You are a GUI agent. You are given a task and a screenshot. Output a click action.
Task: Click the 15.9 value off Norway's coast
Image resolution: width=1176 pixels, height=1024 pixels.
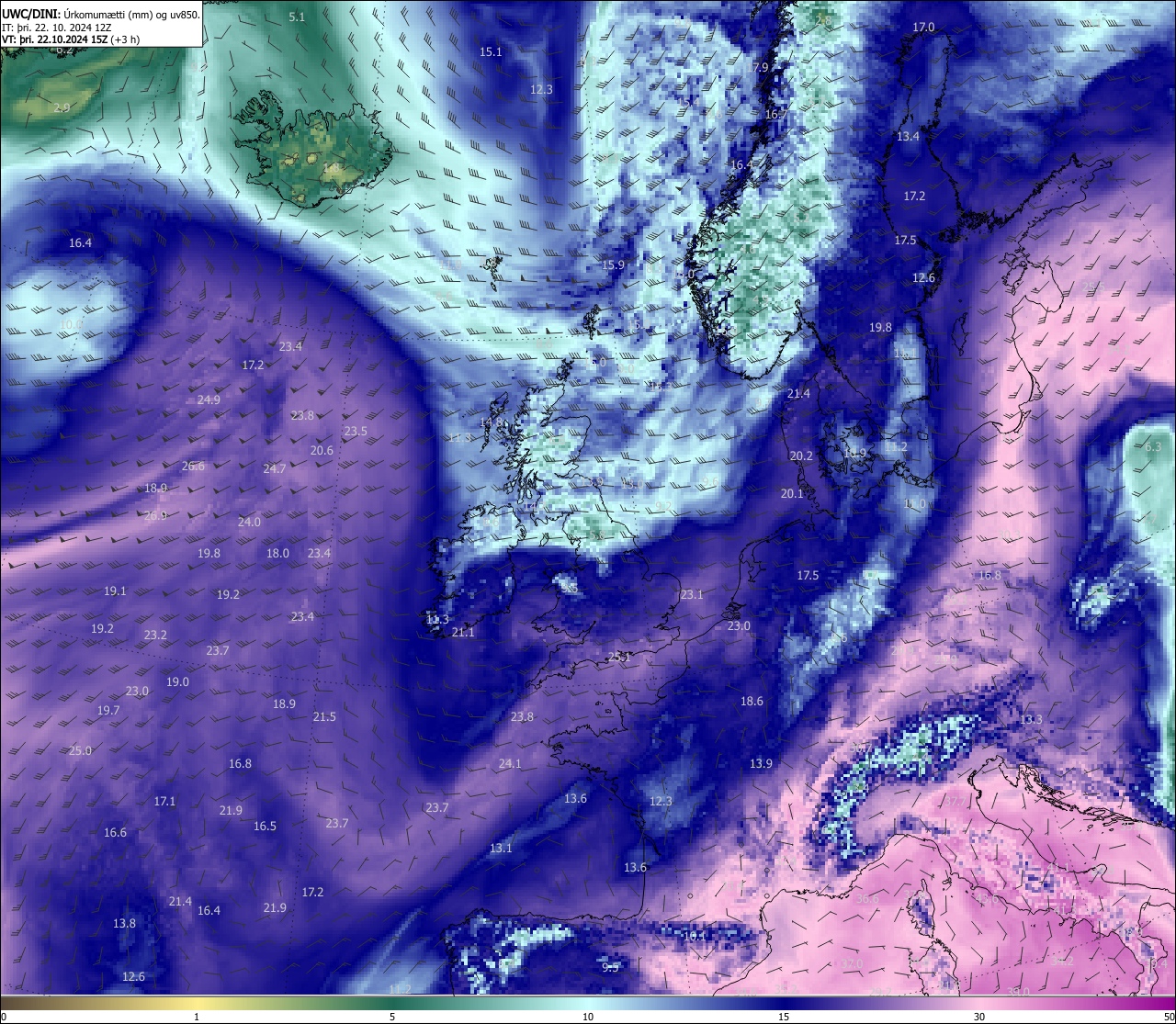[x=613, y=264]
